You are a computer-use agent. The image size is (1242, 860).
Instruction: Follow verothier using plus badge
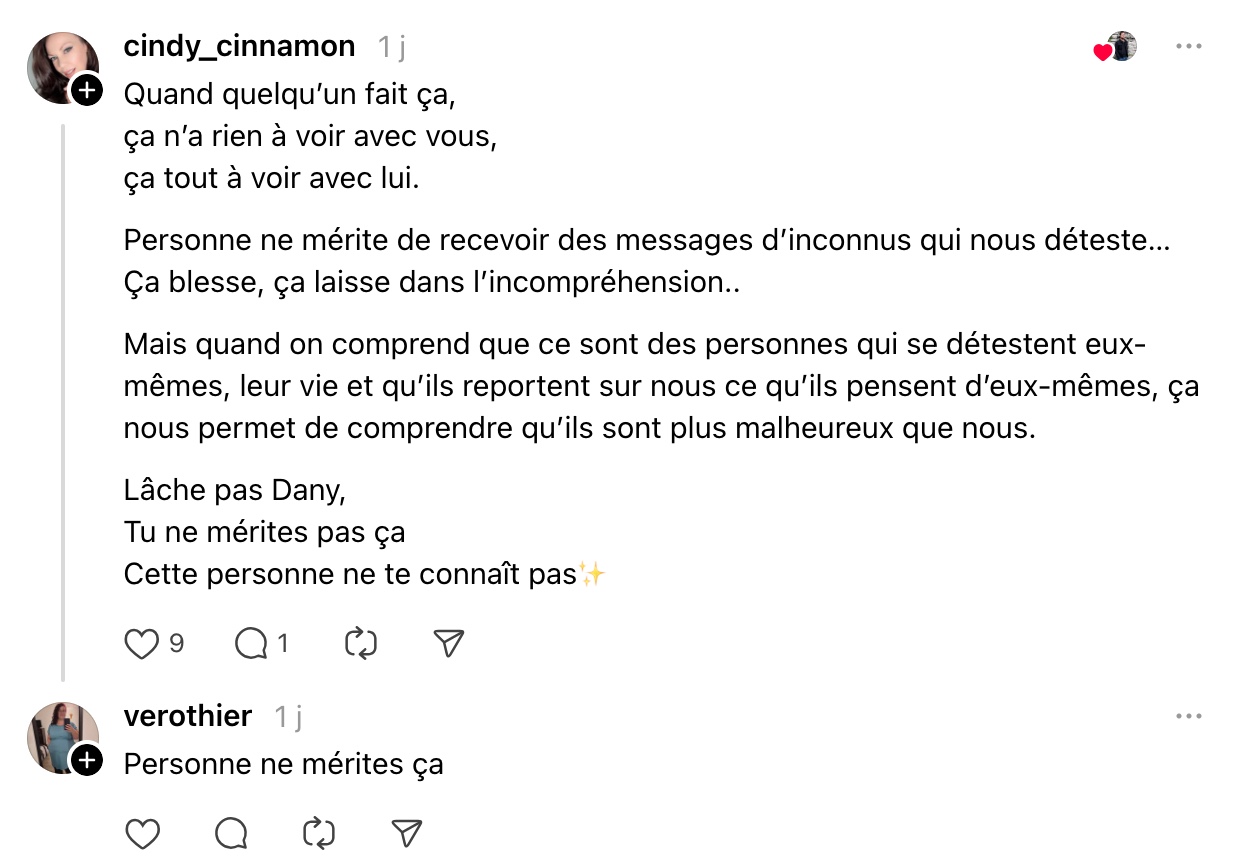click(x=88, y=762)
